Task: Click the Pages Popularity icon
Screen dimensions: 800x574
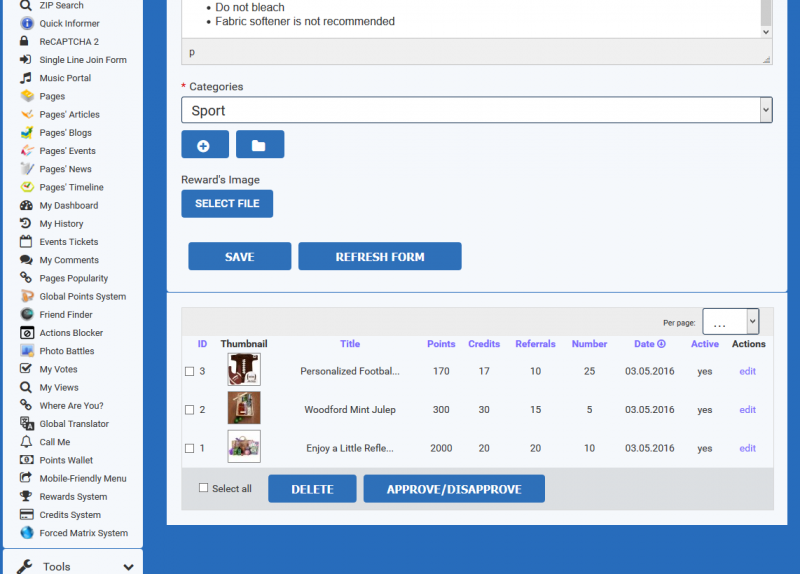Action: click(x=26, y=278)
